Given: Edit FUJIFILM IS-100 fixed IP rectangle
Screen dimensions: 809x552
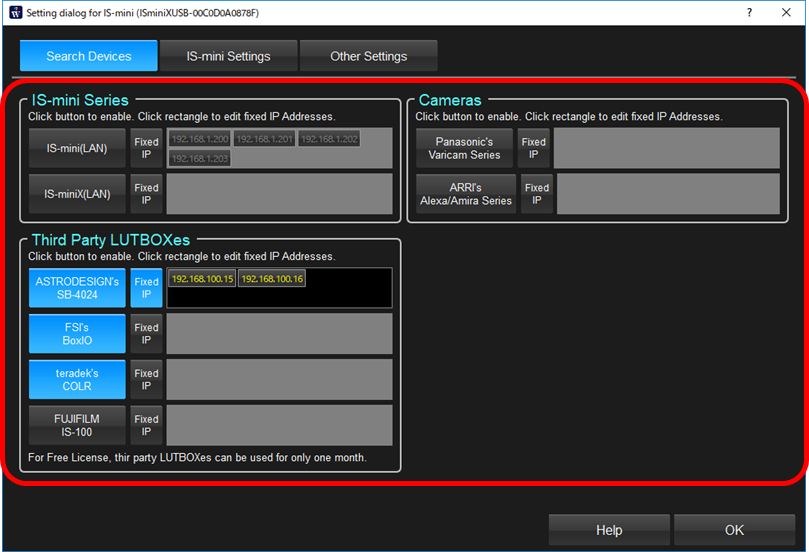Looking at the screenshot, I should (279, 426).
